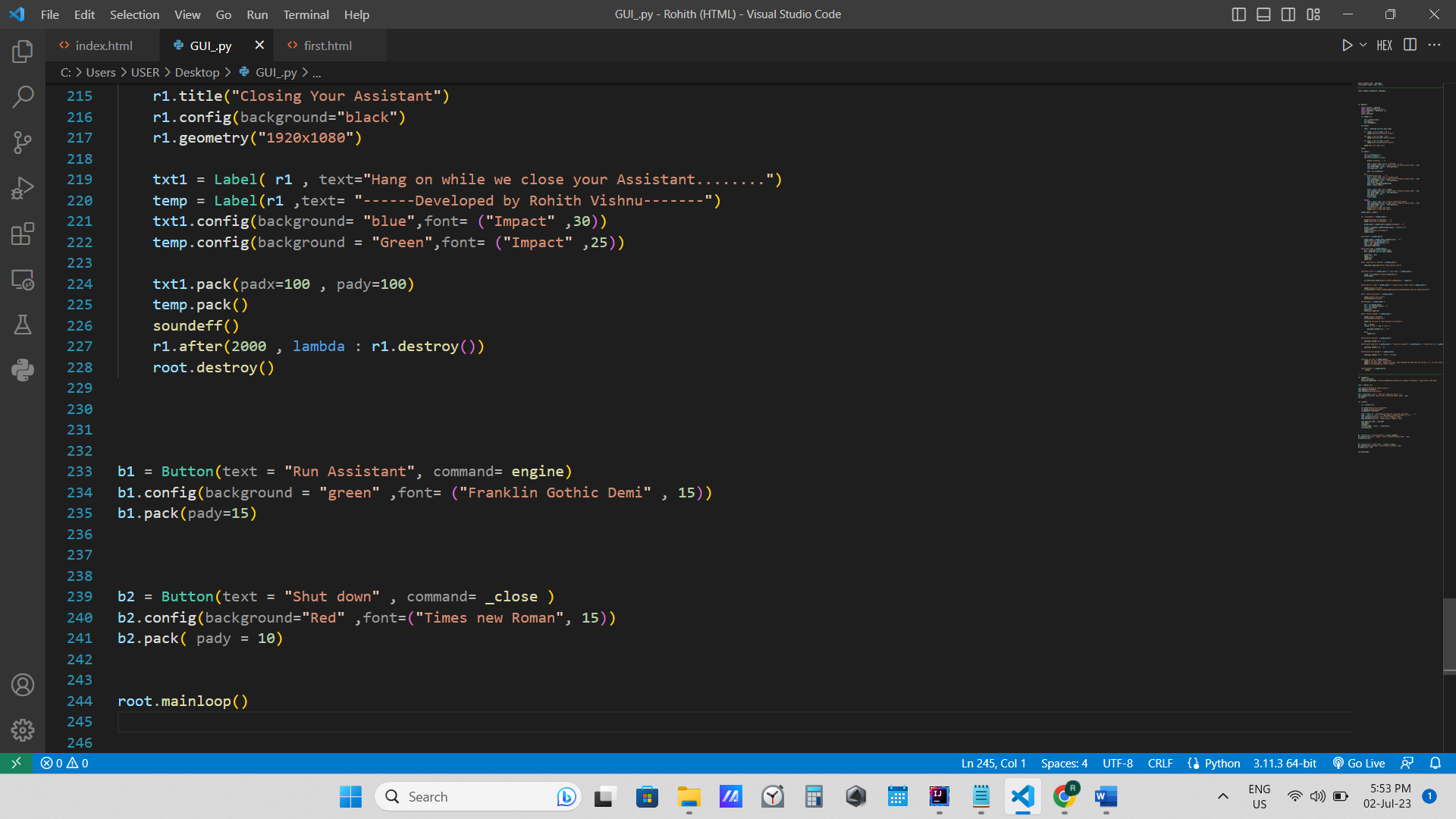Image resolution: width=1456 pixels, height=819 pixels.
Task: Open the More Actions ellipsis menu
Action: coord(1434,45)
